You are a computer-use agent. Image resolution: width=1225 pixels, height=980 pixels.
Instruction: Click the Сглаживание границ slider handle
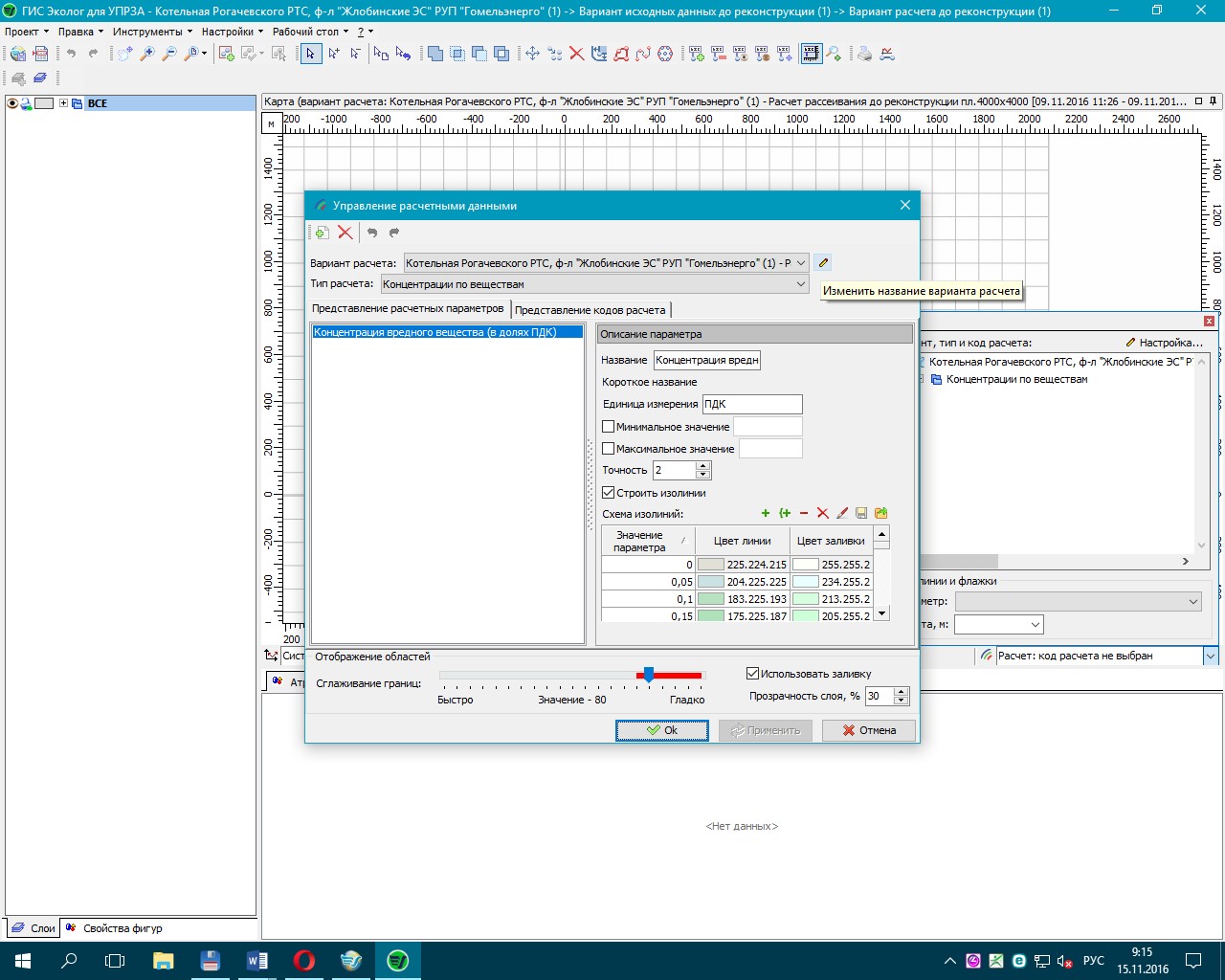[649, 675]
